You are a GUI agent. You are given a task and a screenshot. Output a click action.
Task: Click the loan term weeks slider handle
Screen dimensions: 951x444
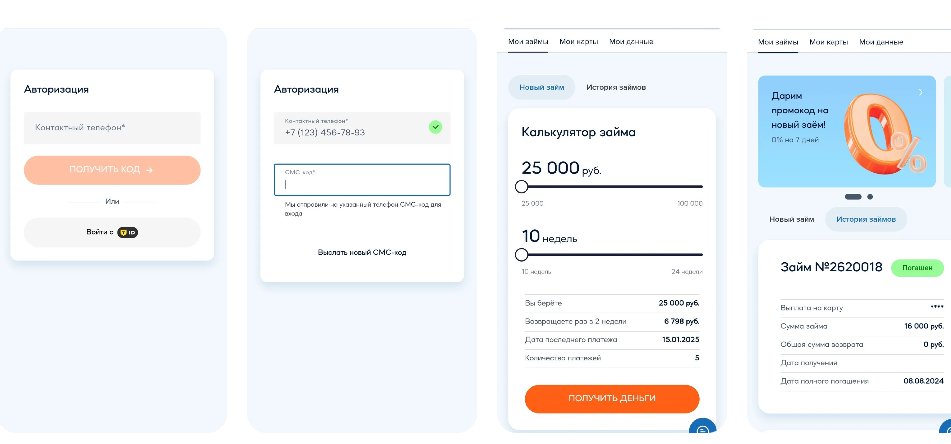coord(521,254)
